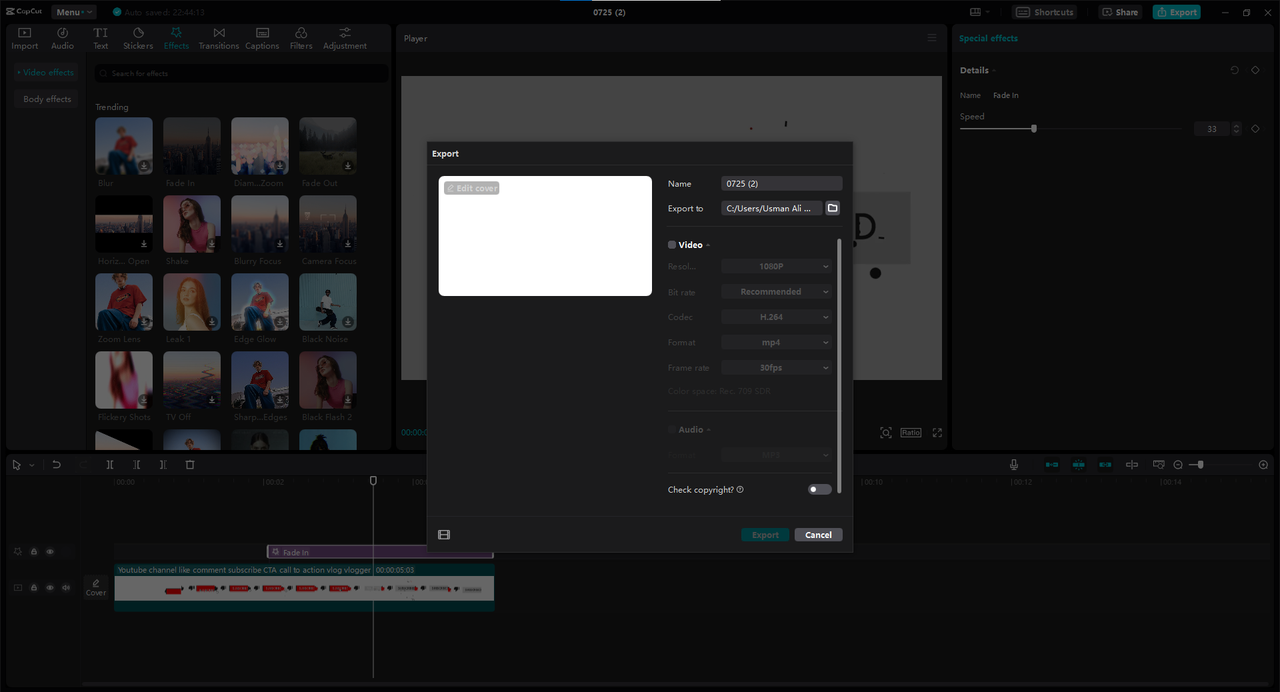Add keyframe for Speed
Viewport: 1280px width, 692px height.
tap(1256, 129)
